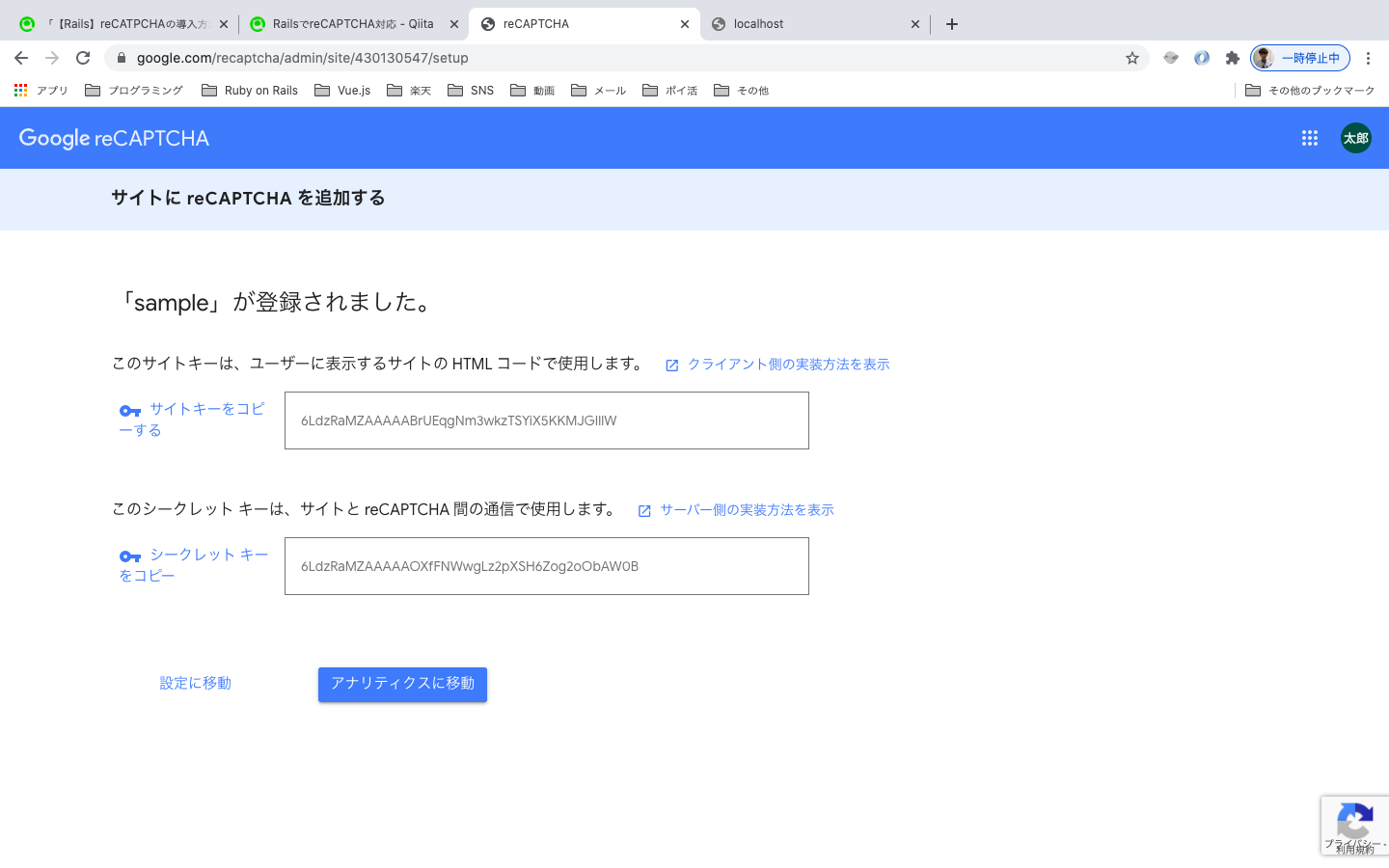Open その他のブックマーク folder

pos(1310,91)
